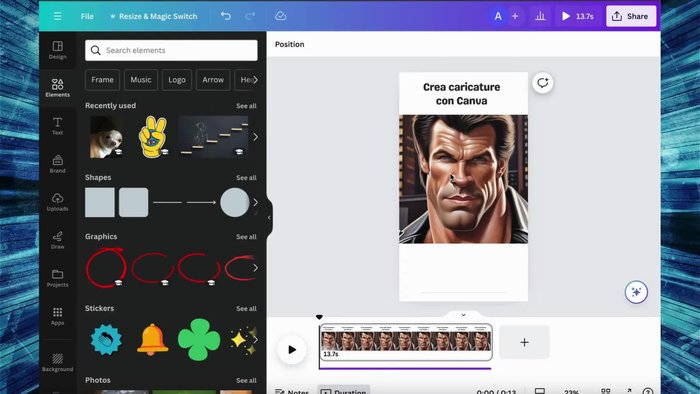This screenshot has width=700, height=394.
Task: Open the Uploads panel
Action: point(58,202)
